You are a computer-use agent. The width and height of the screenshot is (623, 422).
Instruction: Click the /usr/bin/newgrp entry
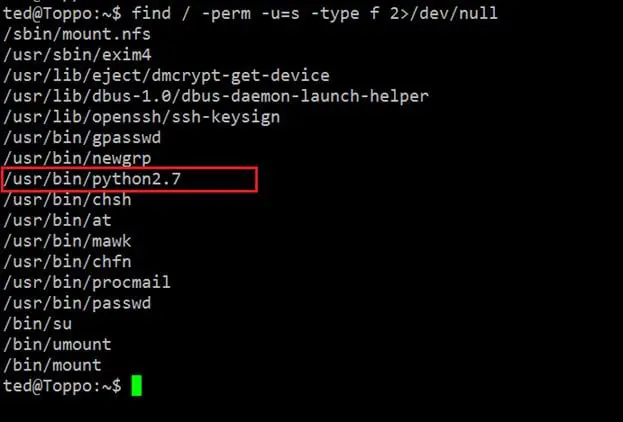point(76,158)
